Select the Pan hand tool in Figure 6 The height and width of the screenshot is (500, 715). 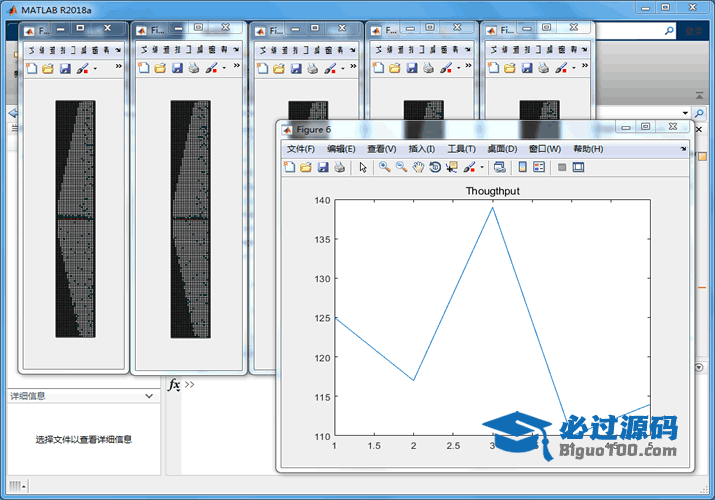[x=418, y=167]
